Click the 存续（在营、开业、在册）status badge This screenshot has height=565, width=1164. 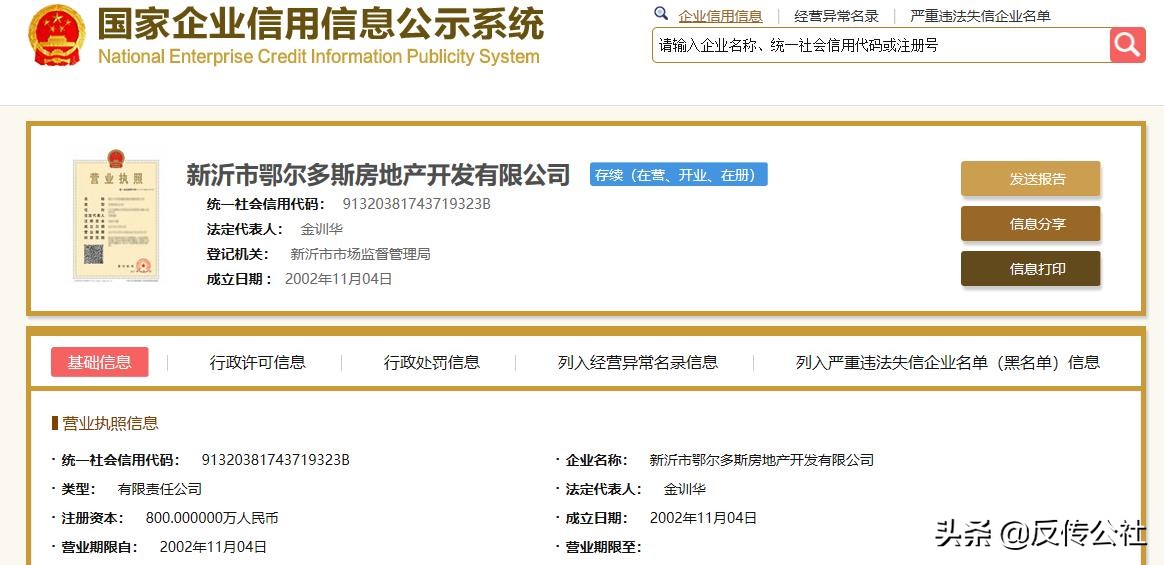[x=679, y=175]
